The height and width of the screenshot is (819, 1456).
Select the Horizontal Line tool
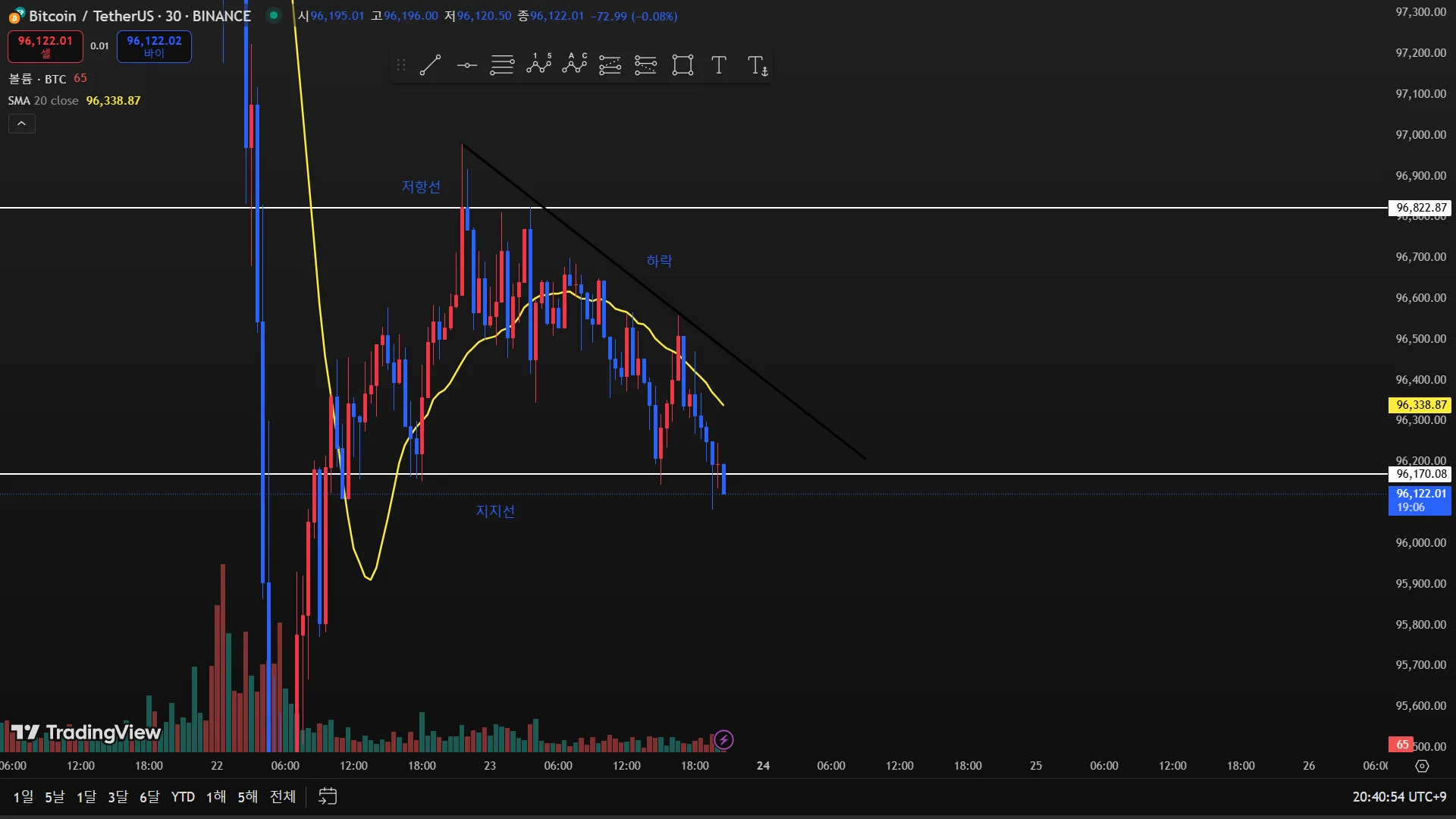point(466,65)
